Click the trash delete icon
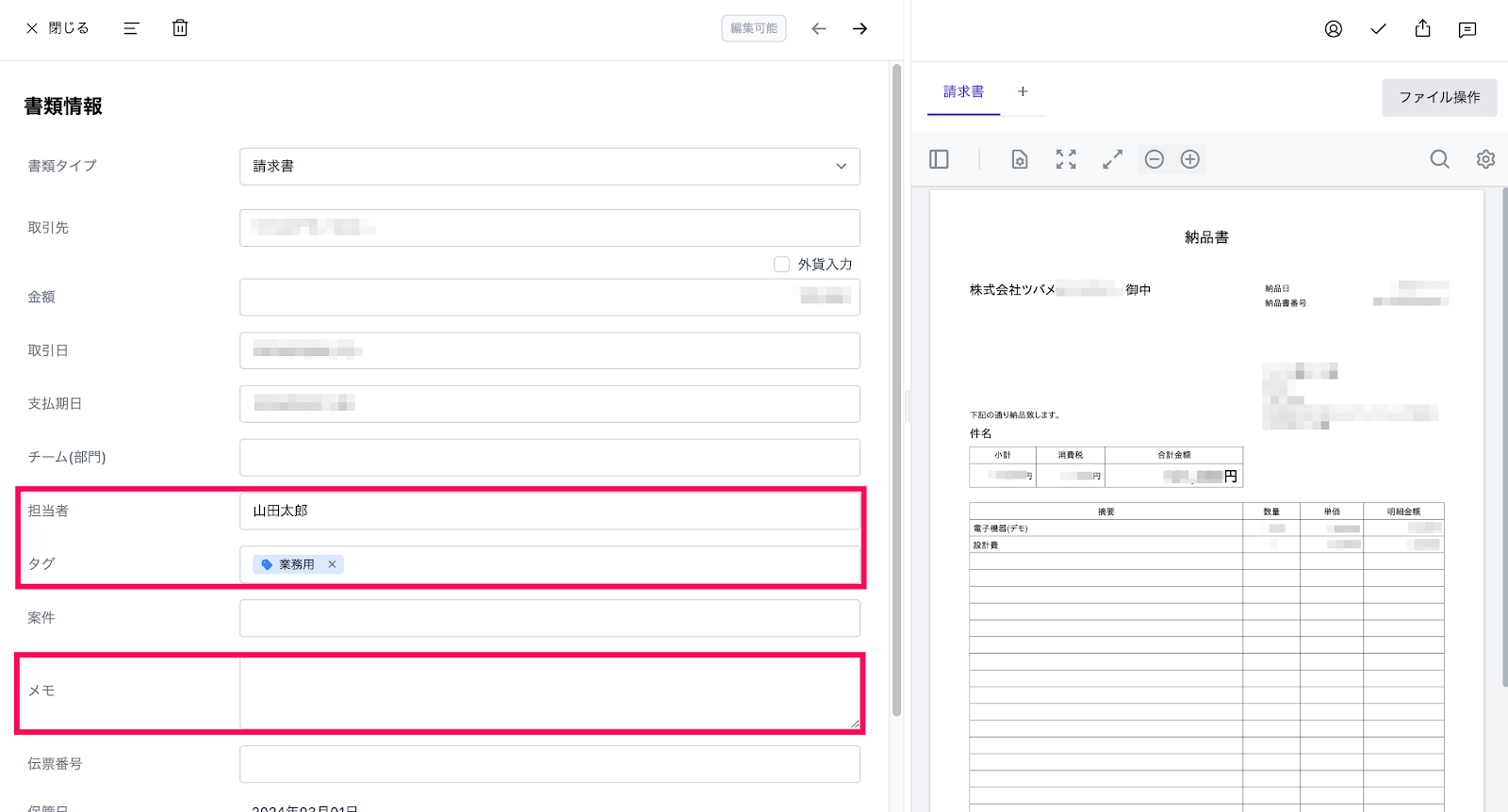Viewport: 1508px width, 812px height. [180, 28]
